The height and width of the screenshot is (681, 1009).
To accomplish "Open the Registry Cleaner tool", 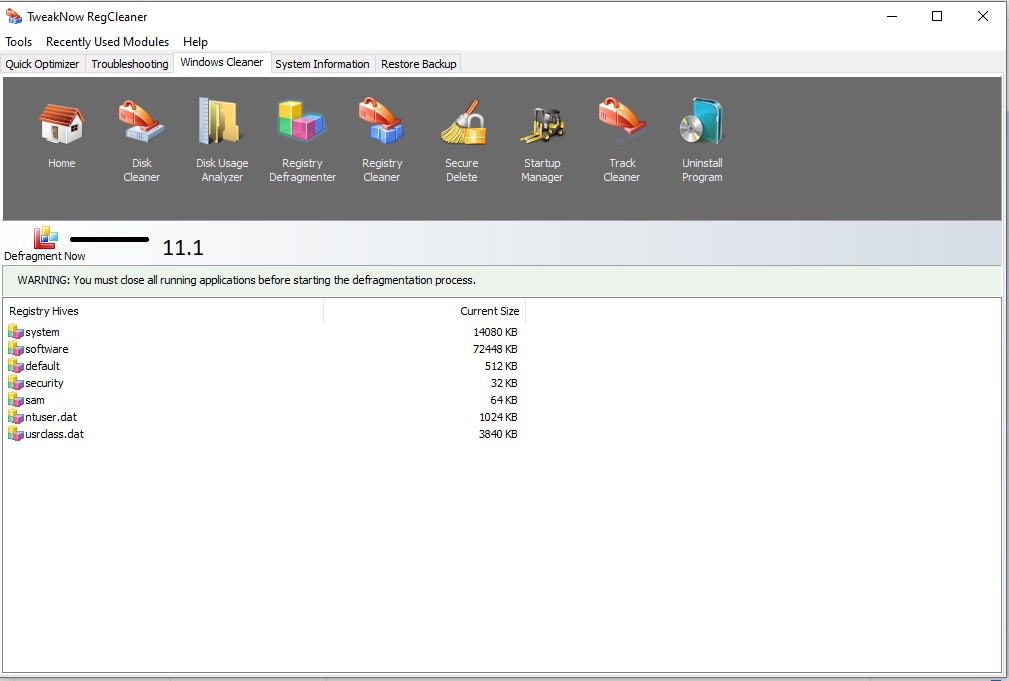I will [x=381, y=121].
